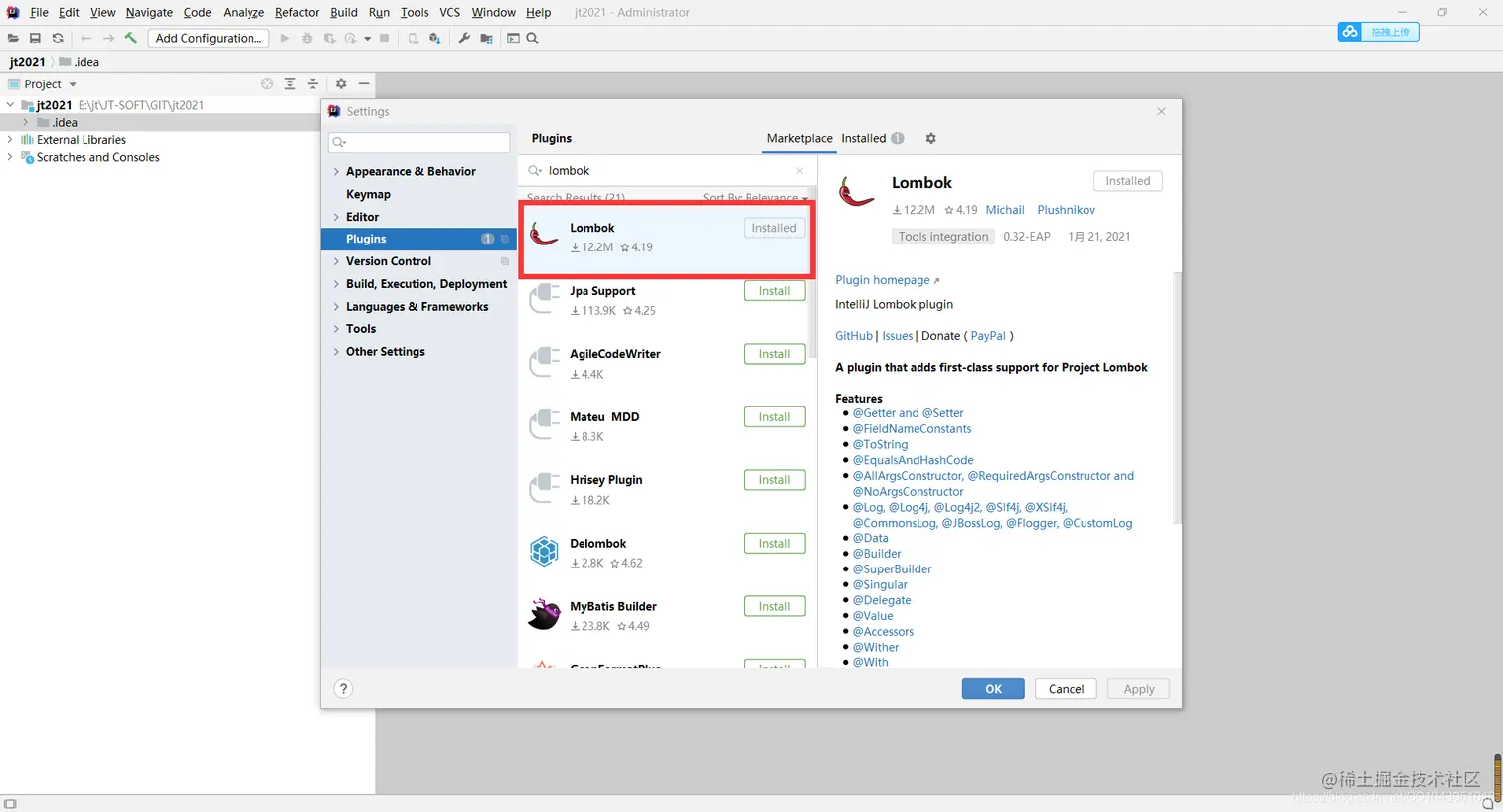Expand External Libraries in the project tree
Image resolution: width=1503 pixels, height=812 pixels.
(x=10, y=140)
